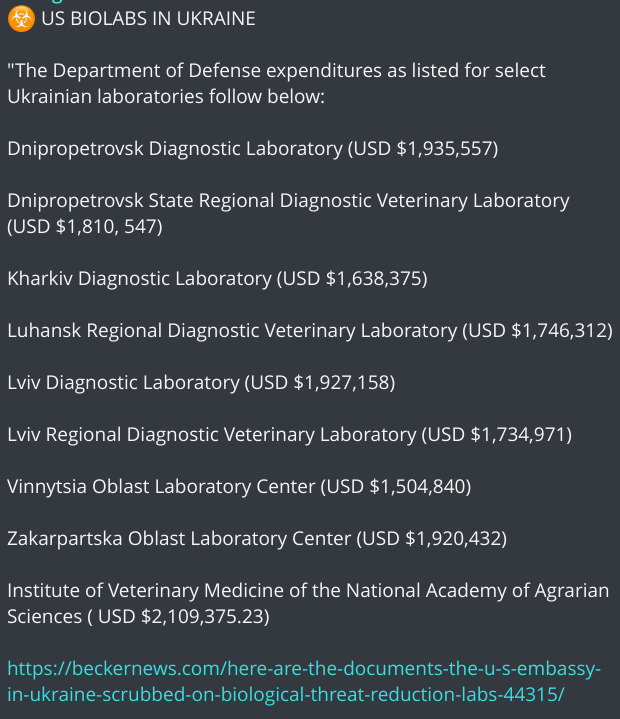Viewport: 620px width, 719px height.
Task: Click the Department of Defense expenditures paragraph
Action: point(276,84)
